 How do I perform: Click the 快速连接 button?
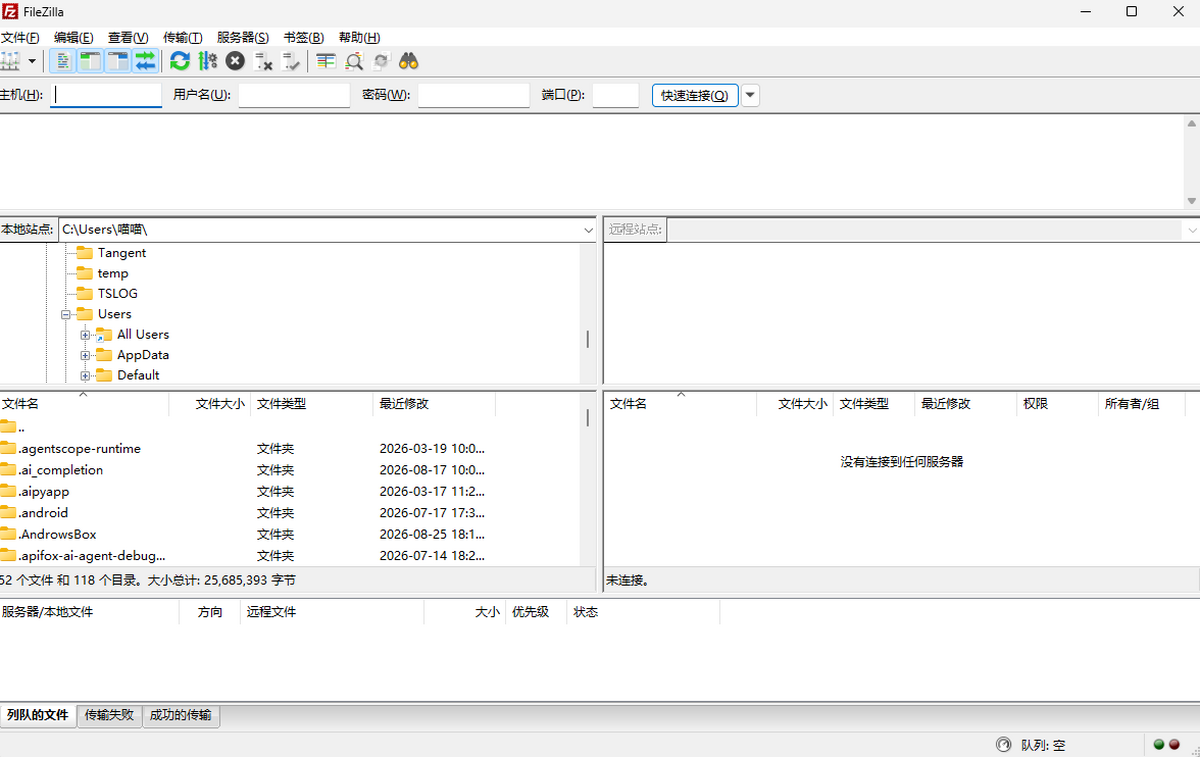pyautogui.click(x=695, y=95)
